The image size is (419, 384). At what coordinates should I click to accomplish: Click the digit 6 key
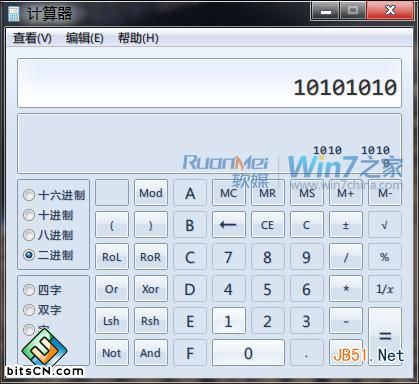tap(307, 289)
